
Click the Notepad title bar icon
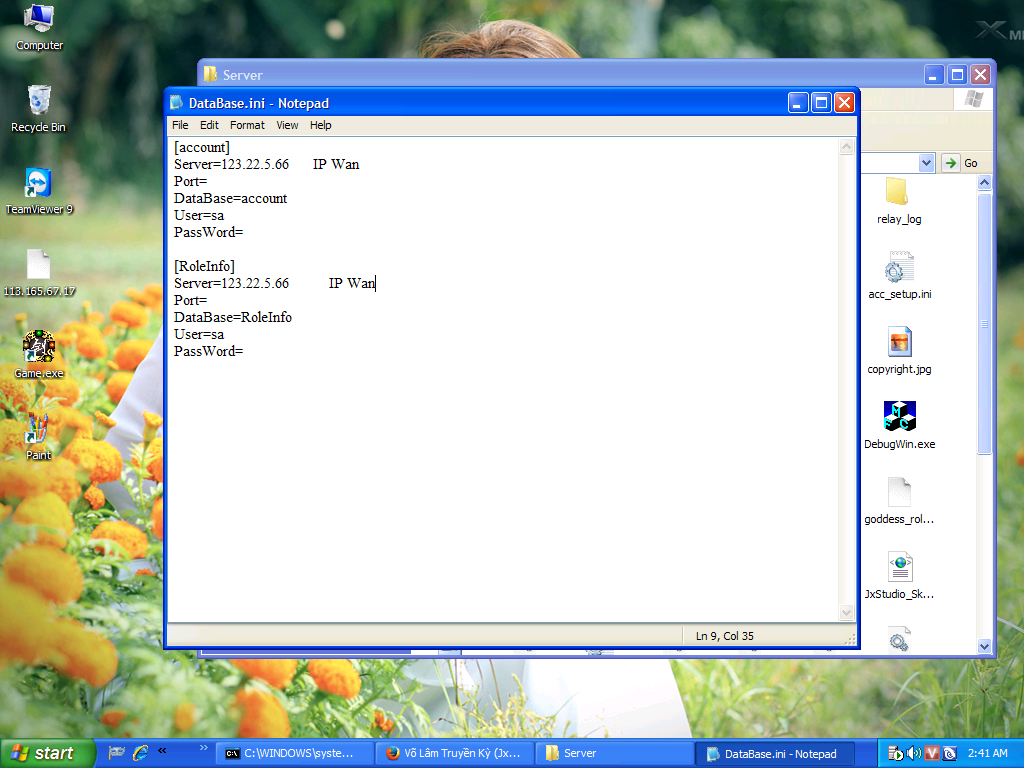click(x=176, y=103)
